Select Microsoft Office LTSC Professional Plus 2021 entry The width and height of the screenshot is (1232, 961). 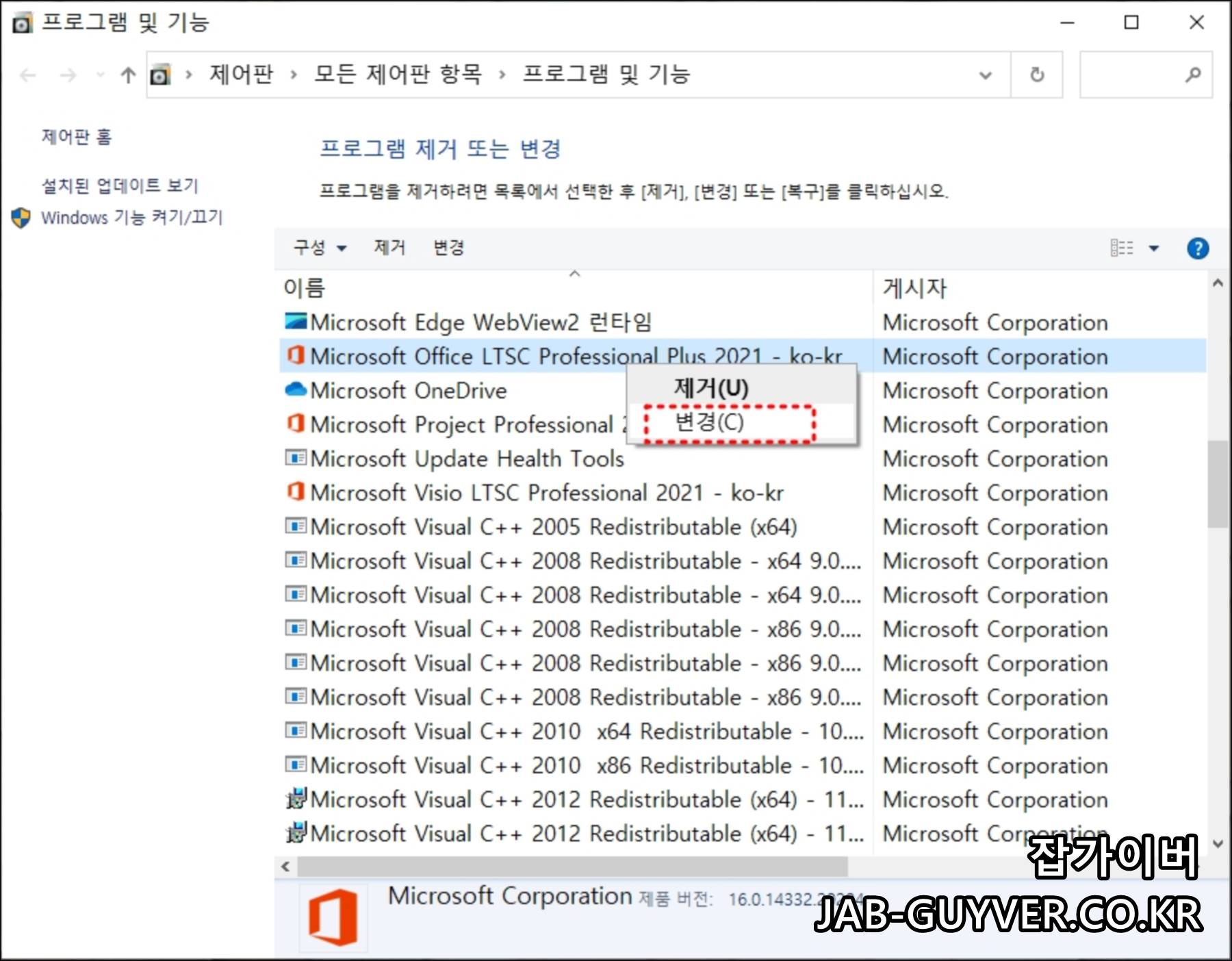(576, 356)
